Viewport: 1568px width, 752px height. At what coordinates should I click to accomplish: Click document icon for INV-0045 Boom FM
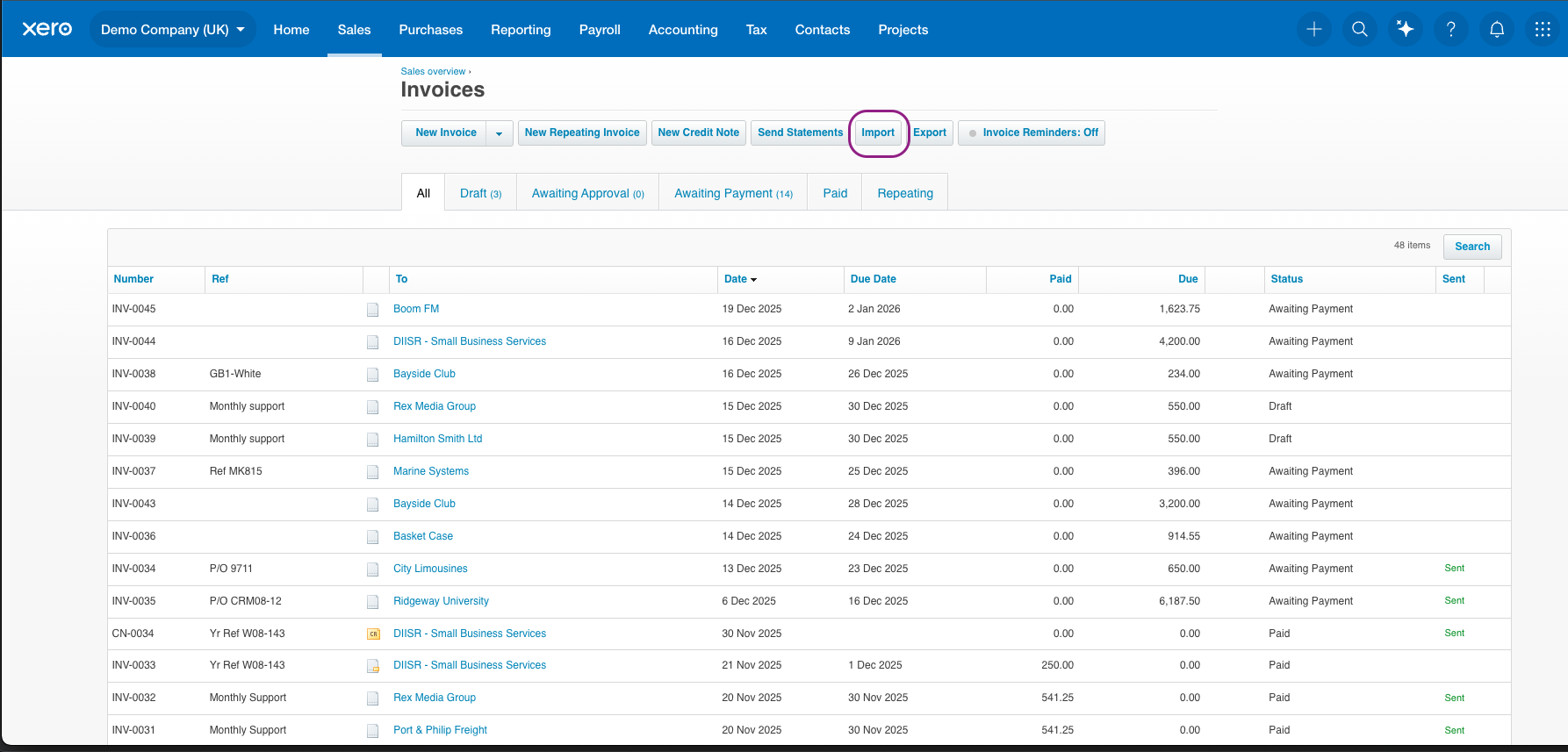(x=373, y=310)
